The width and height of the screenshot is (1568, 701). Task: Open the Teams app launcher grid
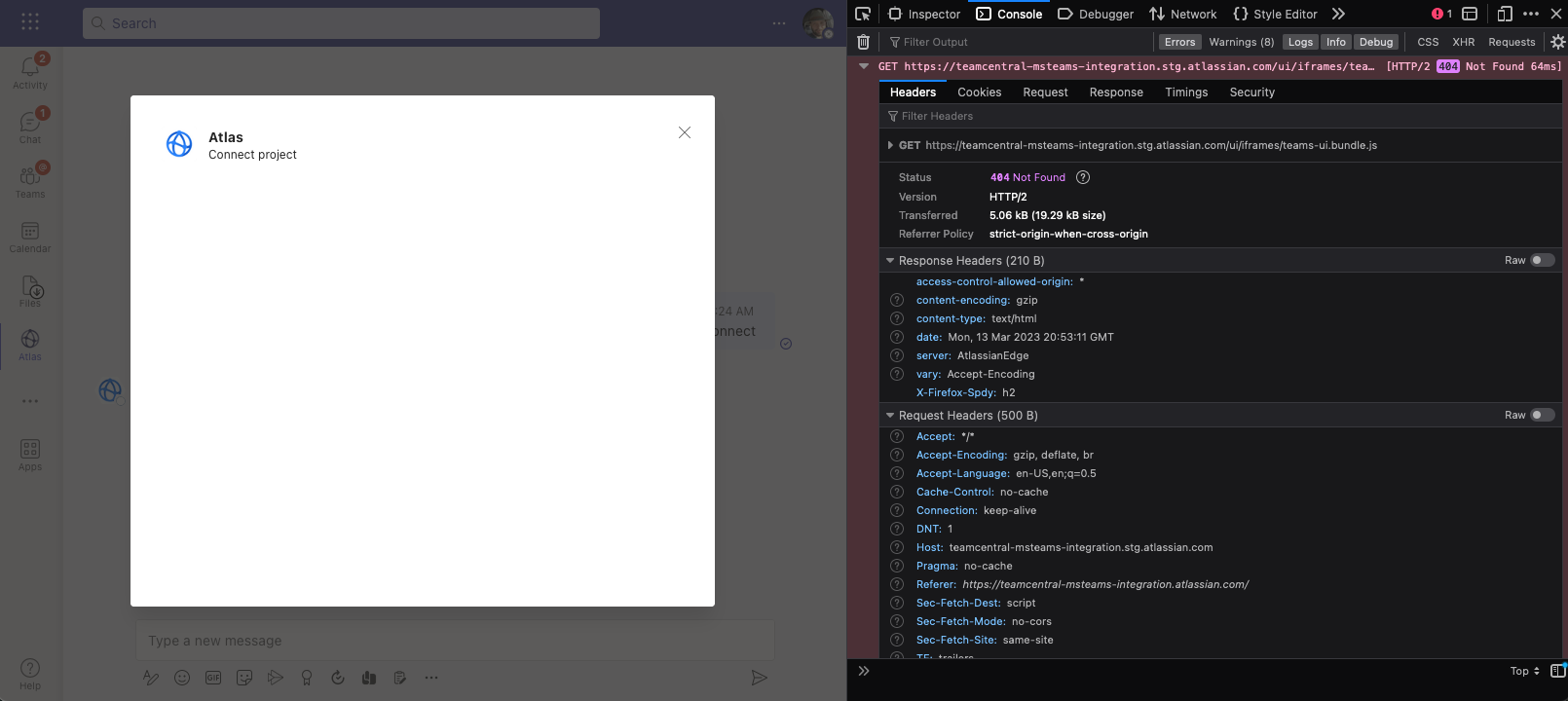pos(30,21)
